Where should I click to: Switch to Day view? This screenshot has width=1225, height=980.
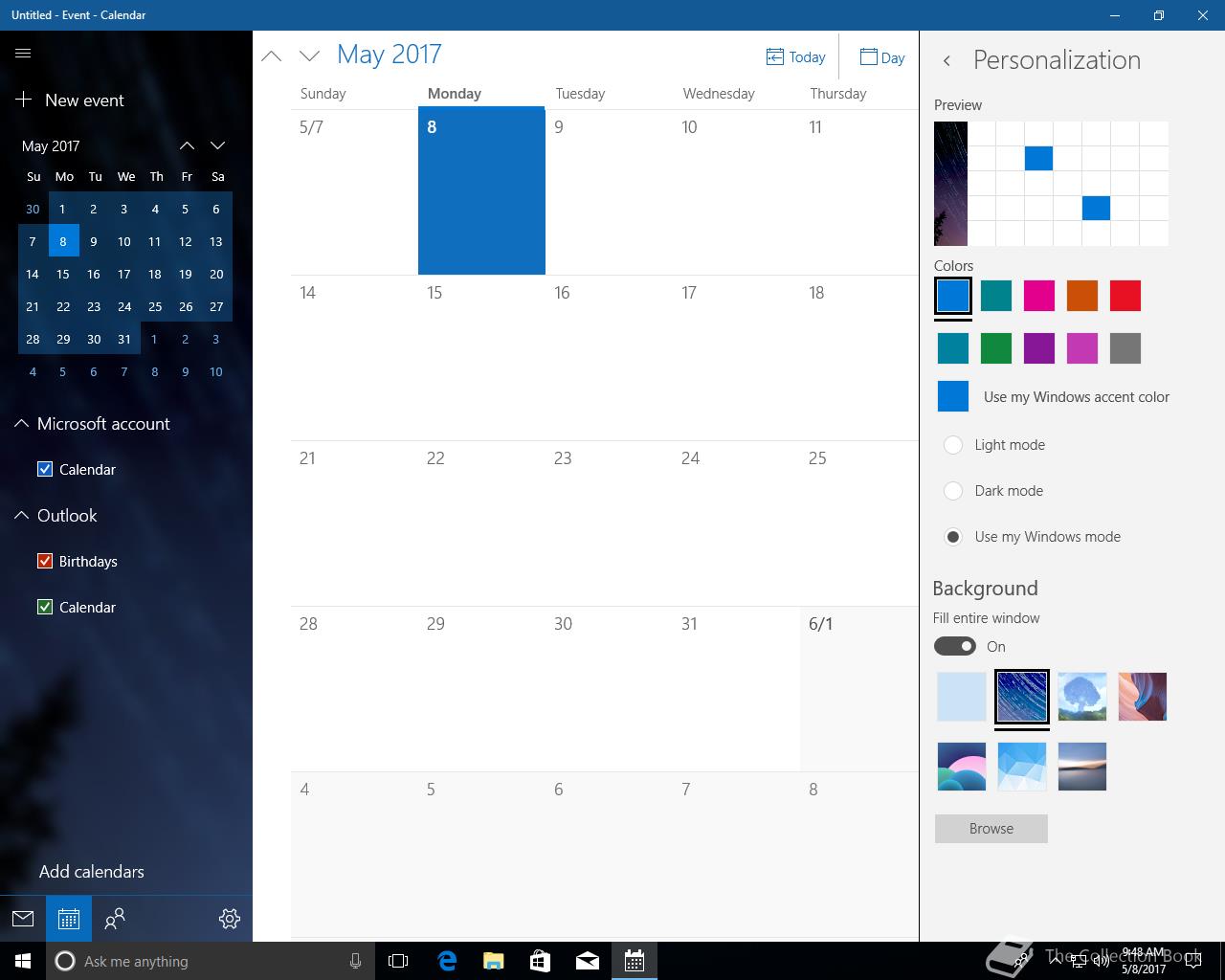point(882,57)
